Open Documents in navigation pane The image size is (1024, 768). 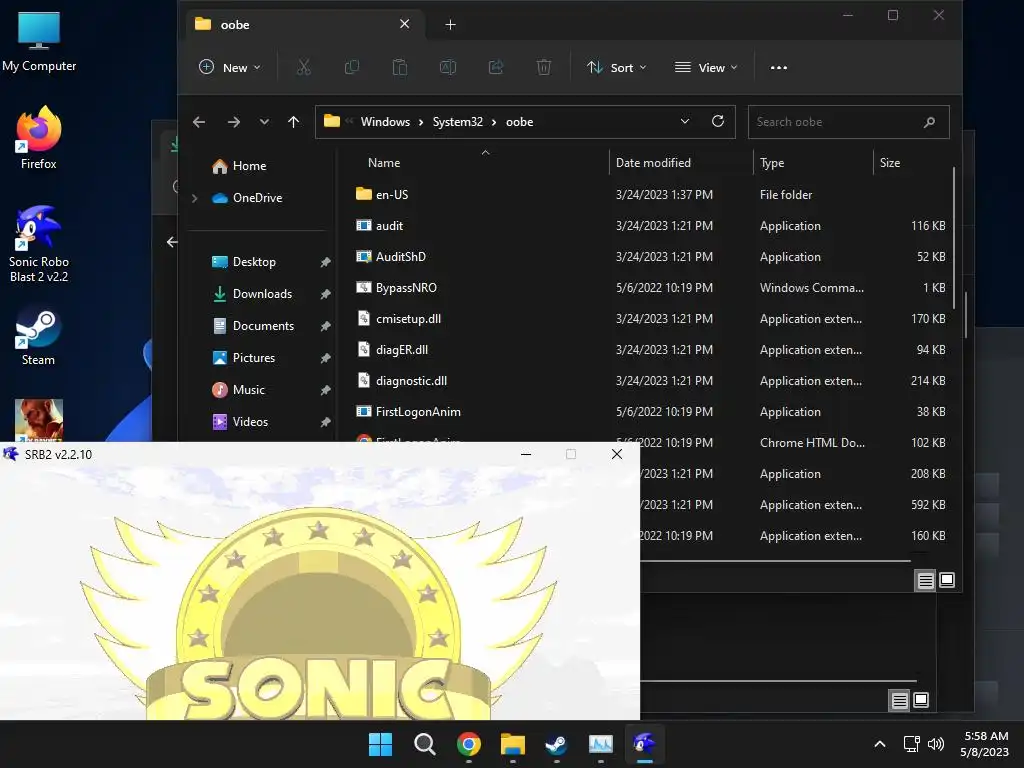263,326
